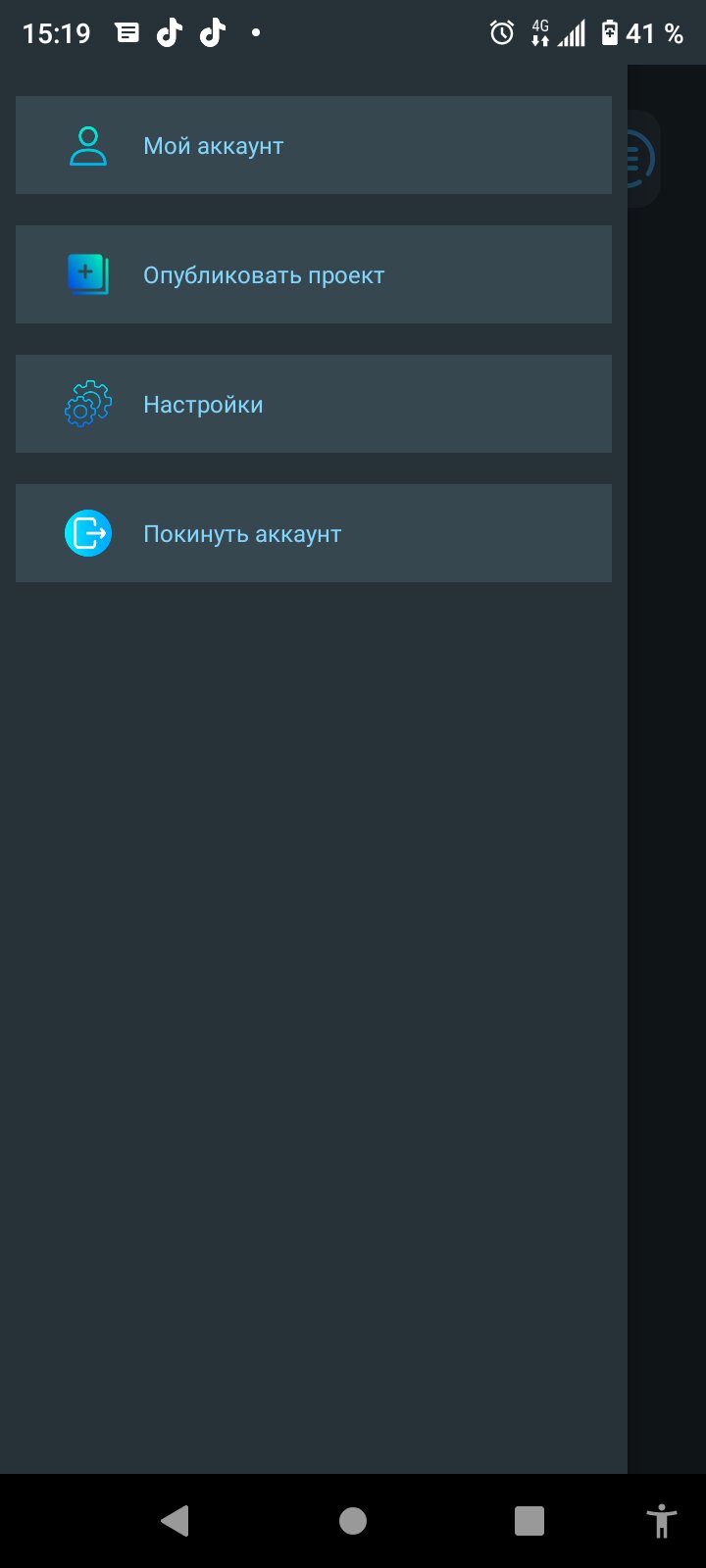Tap the gear icon beside Настройки
706x1568 pixels.
pos(88,404)
